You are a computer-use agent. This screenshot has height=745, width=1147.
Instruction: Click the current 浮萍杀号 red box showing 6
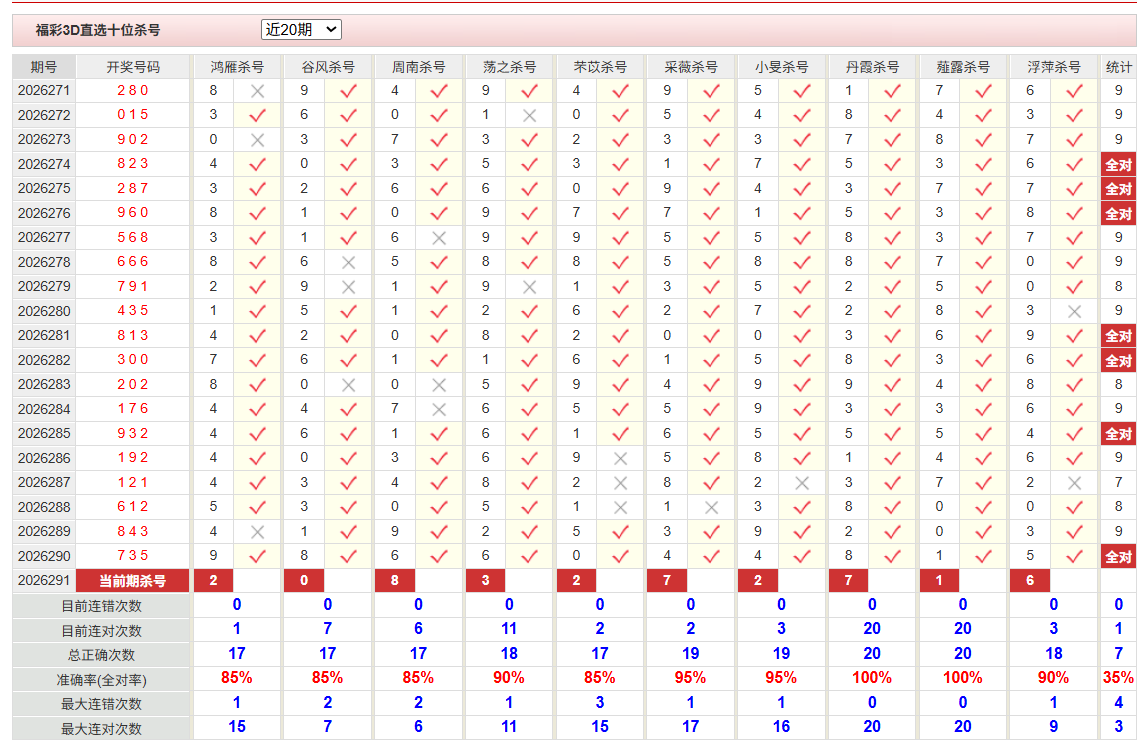[1029, 580]
